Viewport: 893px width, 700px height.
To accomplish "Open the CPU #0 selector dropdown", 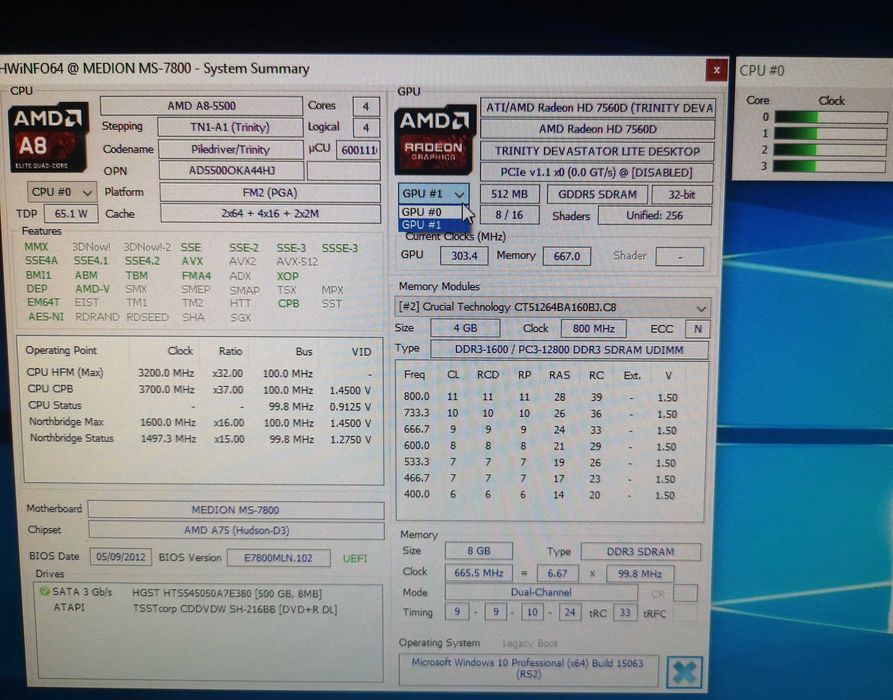I will [x=62, y=192].
